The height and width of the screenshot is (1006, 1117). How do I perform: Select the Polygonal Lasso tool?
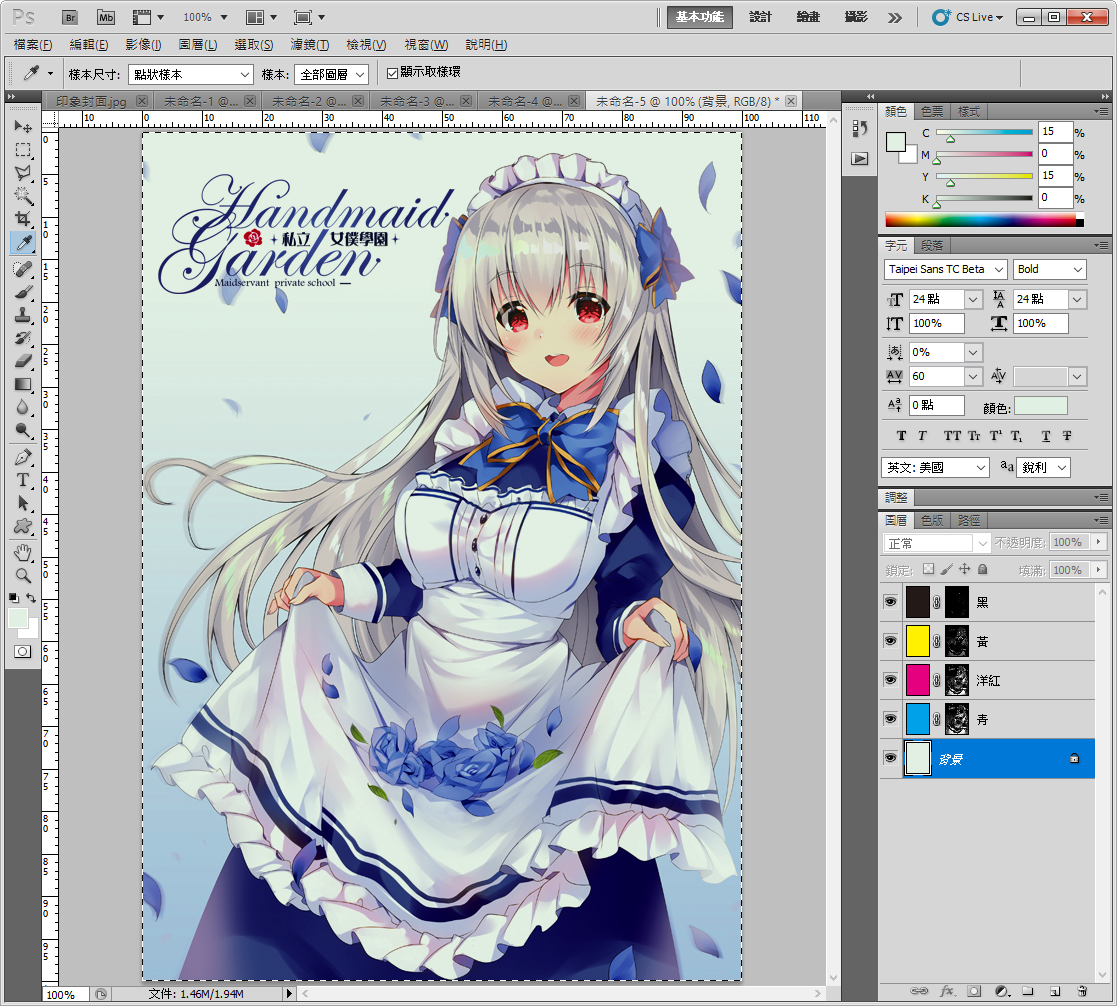pyautogui.click(x=23, y=173)
